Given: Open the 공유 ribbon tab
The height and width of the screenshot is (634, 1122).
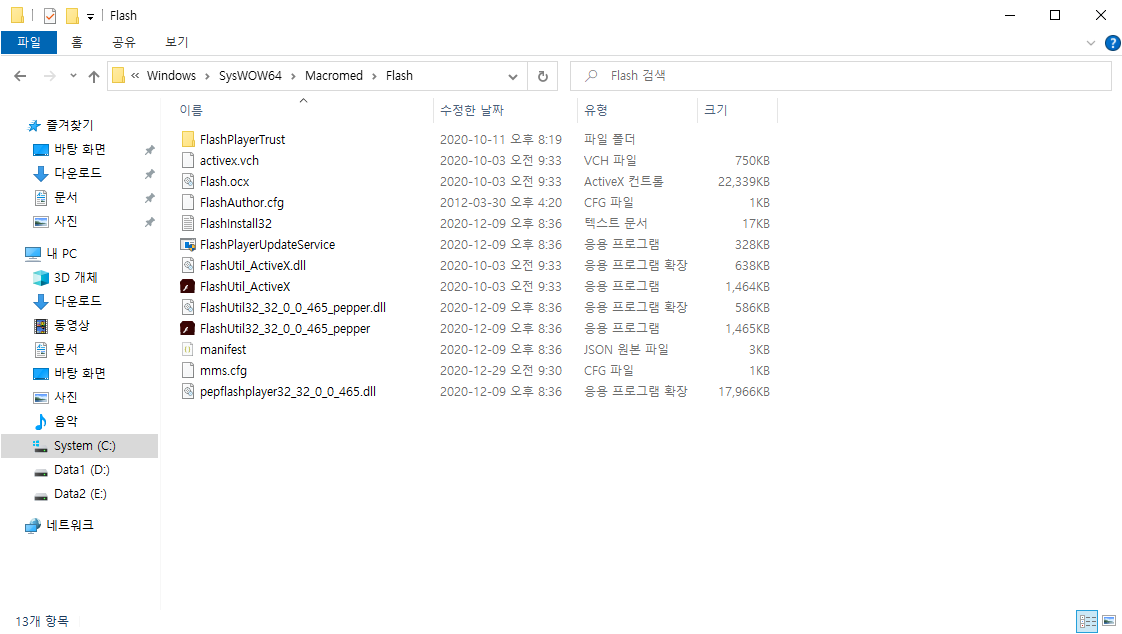Looking at the screenshot, I should tap(124, 42).
